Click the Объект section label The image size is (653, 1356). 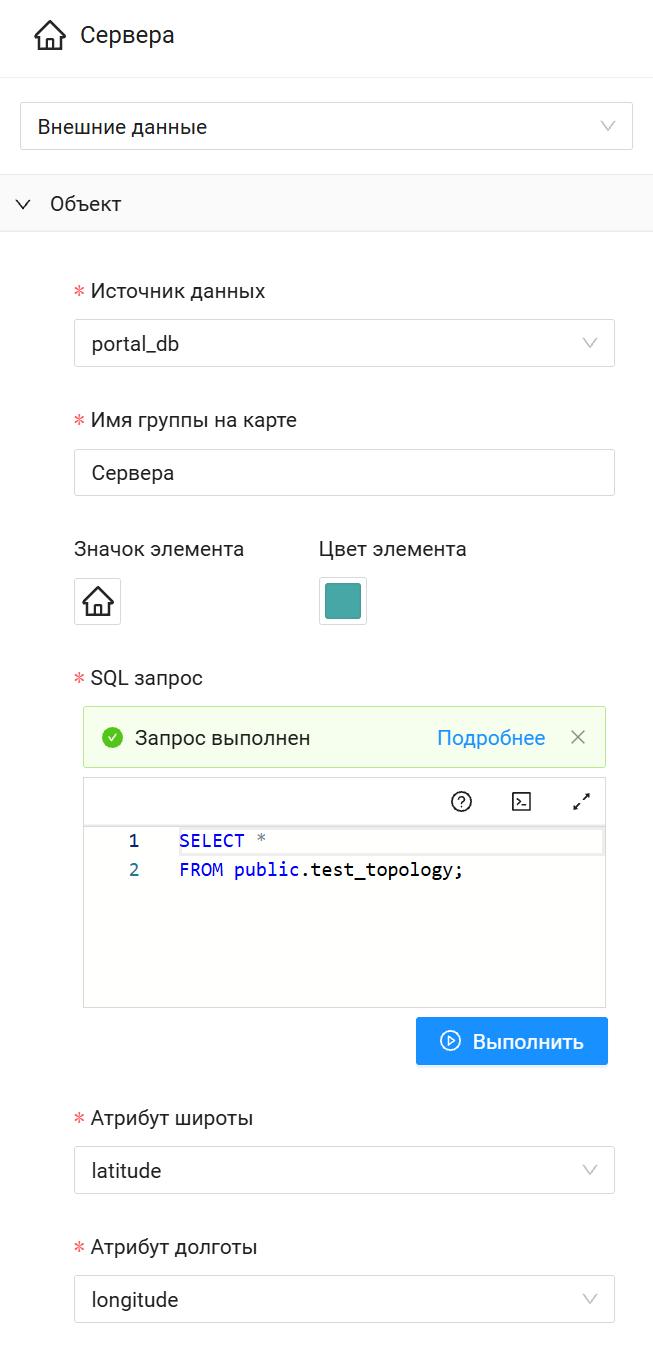point(84,202)
